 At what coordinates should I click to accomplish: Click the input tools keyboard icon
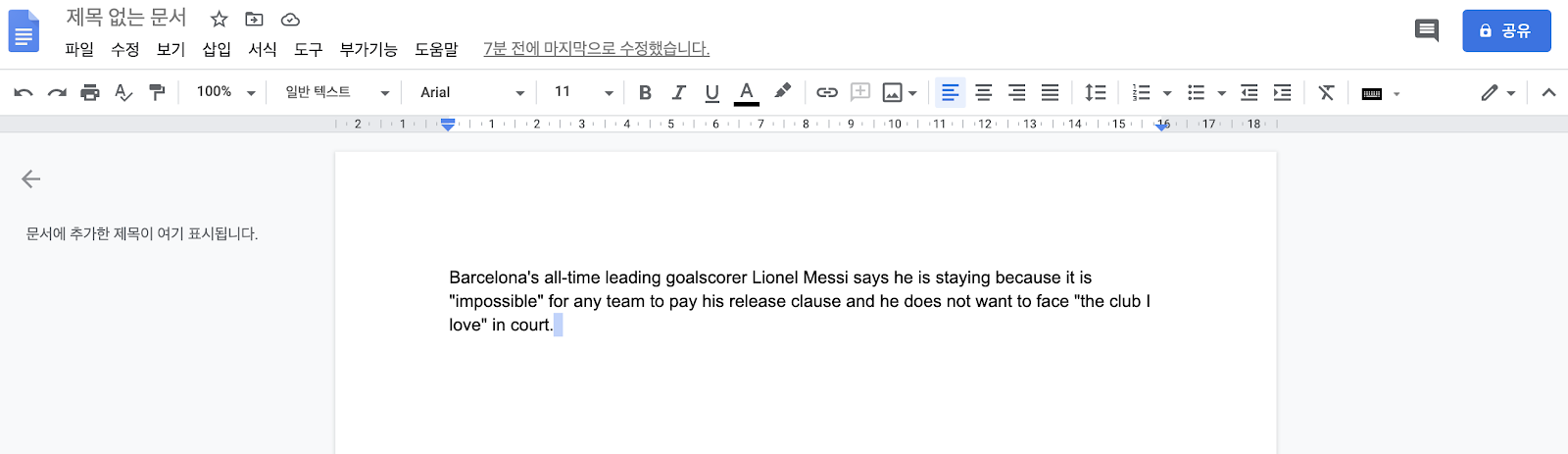tap(1372, 93)
